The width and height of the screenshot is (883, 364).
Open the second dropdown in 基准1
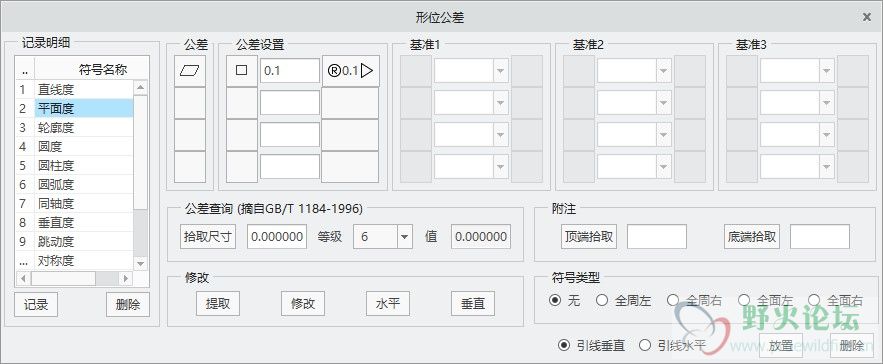(x=501, y=103)
